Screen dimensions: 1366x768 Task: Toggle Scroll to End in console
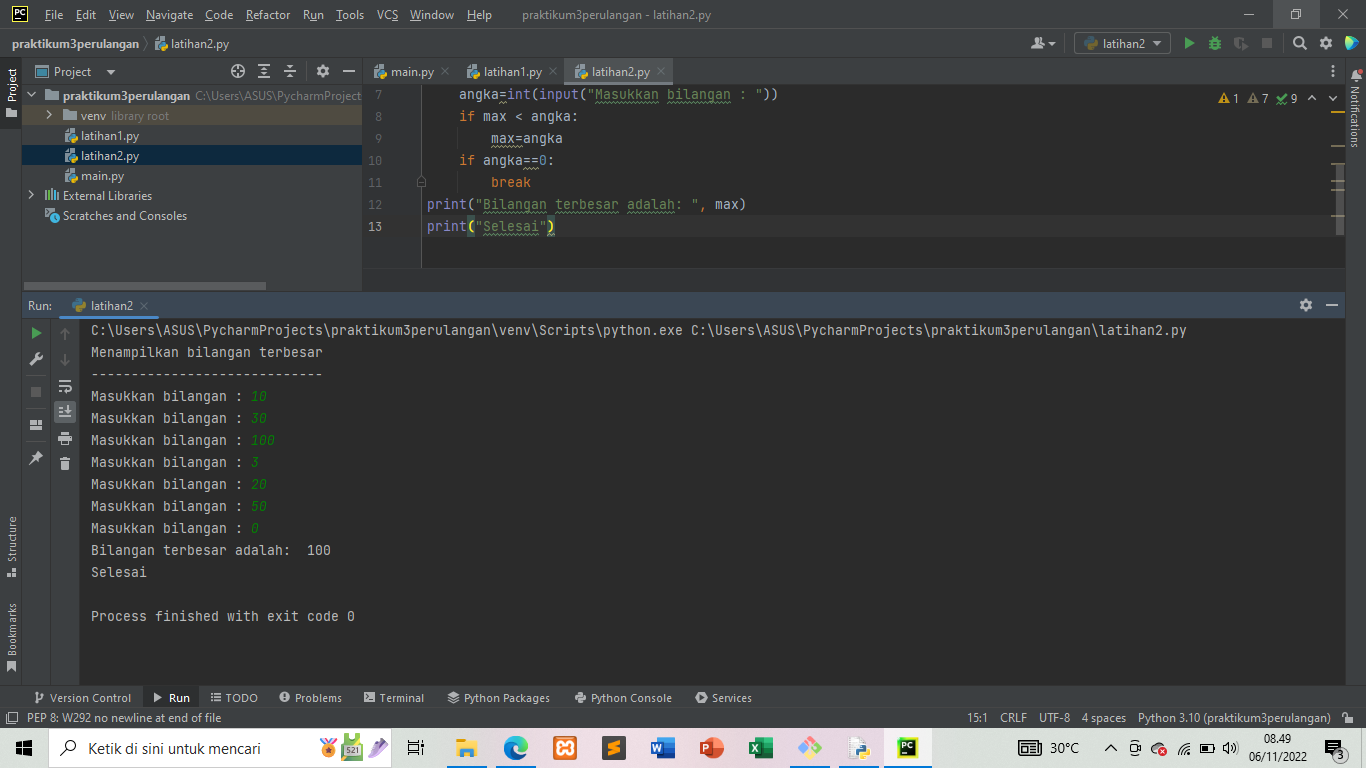(65, 411)
